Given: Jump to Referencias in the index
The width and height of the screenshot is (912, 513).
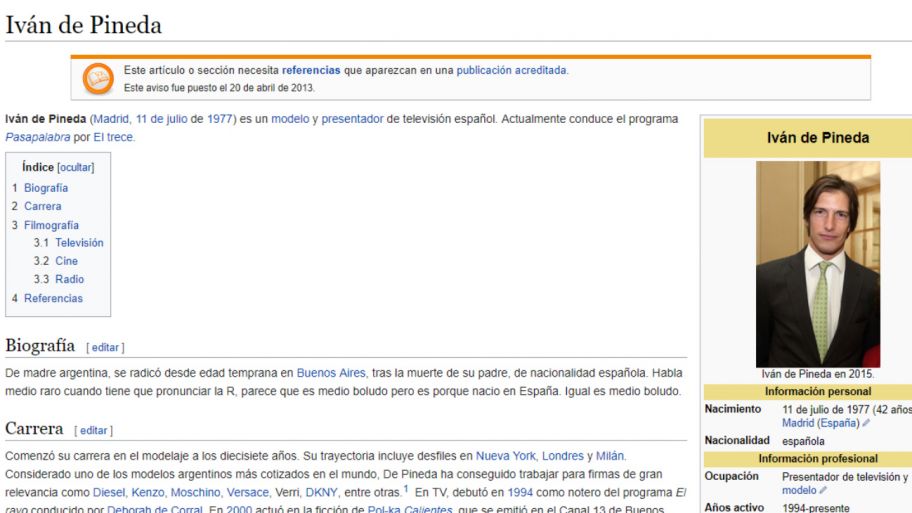Looking at the screenshot, I should point(53,298).
